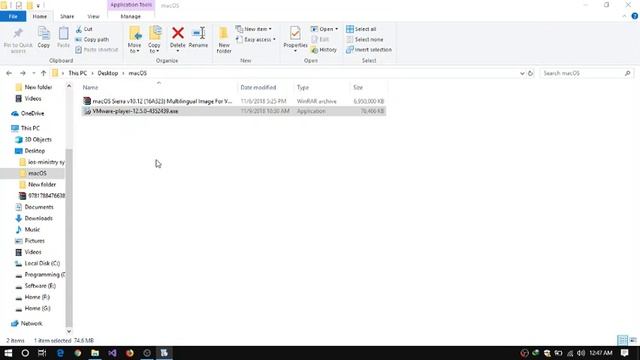Screen dimensions: 640x360
Task: Create a New folder from ribbon
Action: pyautogui.click(x=224, y=40)
